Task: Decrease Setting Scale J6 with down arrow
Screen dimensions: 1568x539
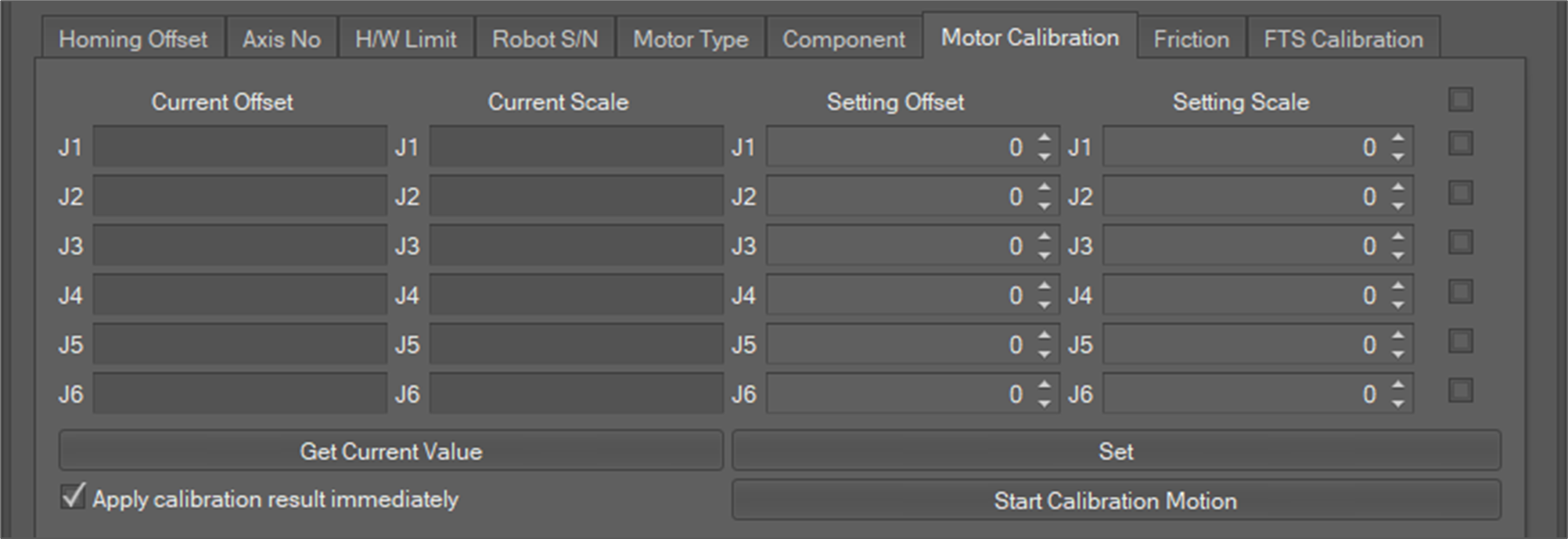Action: click(1398, 404)
